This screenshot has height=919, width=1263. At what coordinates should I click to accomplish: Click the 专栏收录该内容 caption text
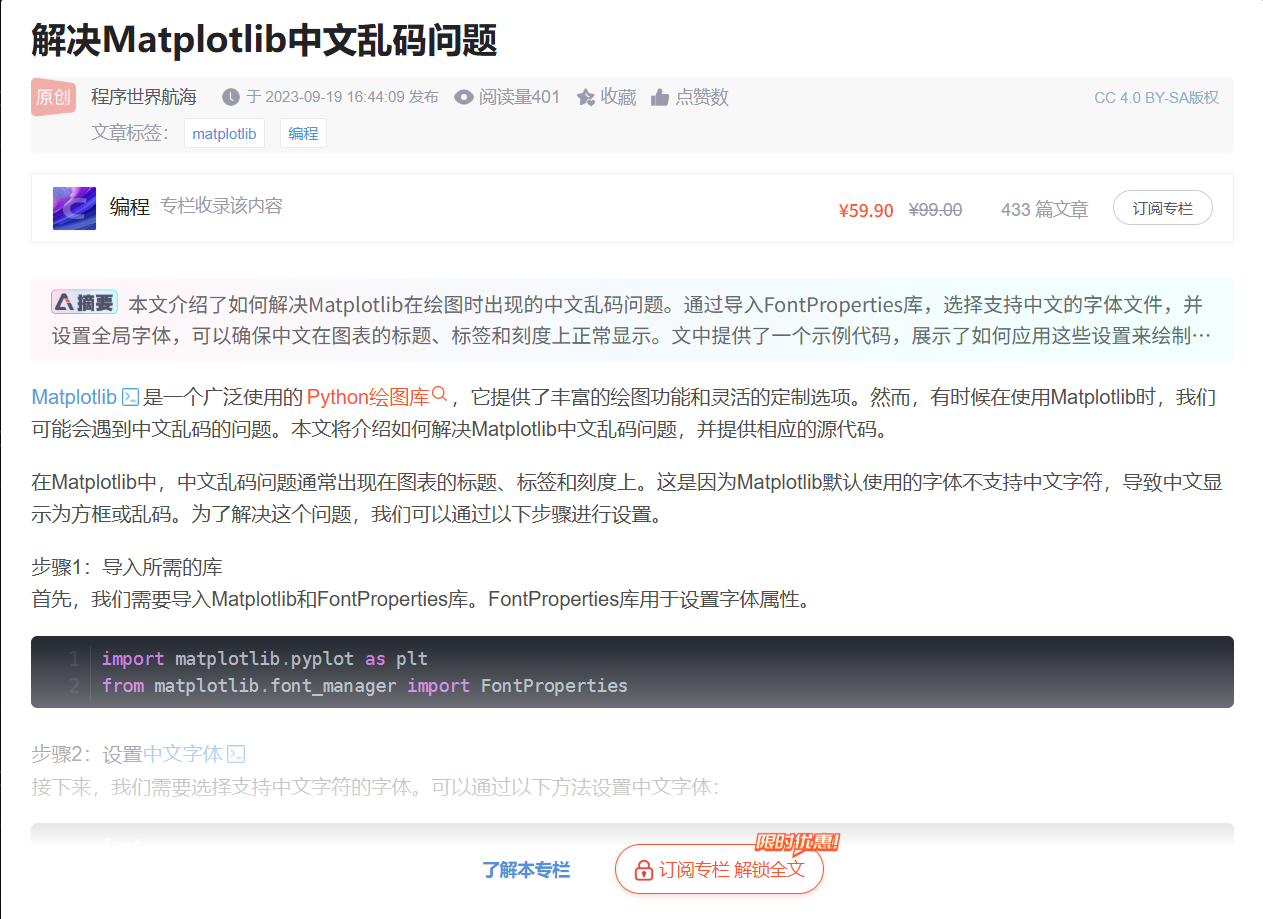[222, 206]
